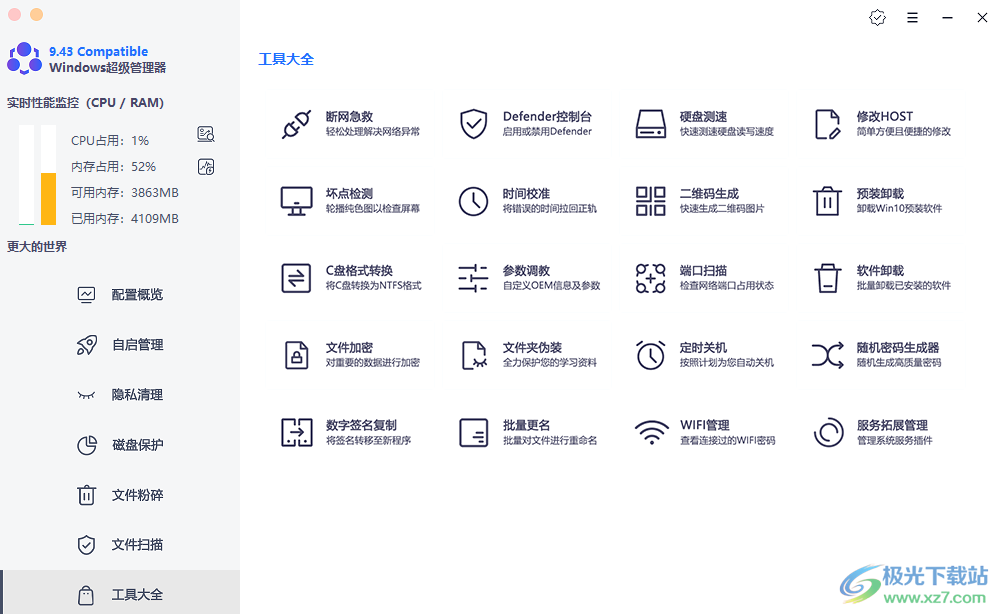Launch the 文件夹伪装 icon
Image resolution: width=999 pixels, height=614 pixels.
(473, 355)
